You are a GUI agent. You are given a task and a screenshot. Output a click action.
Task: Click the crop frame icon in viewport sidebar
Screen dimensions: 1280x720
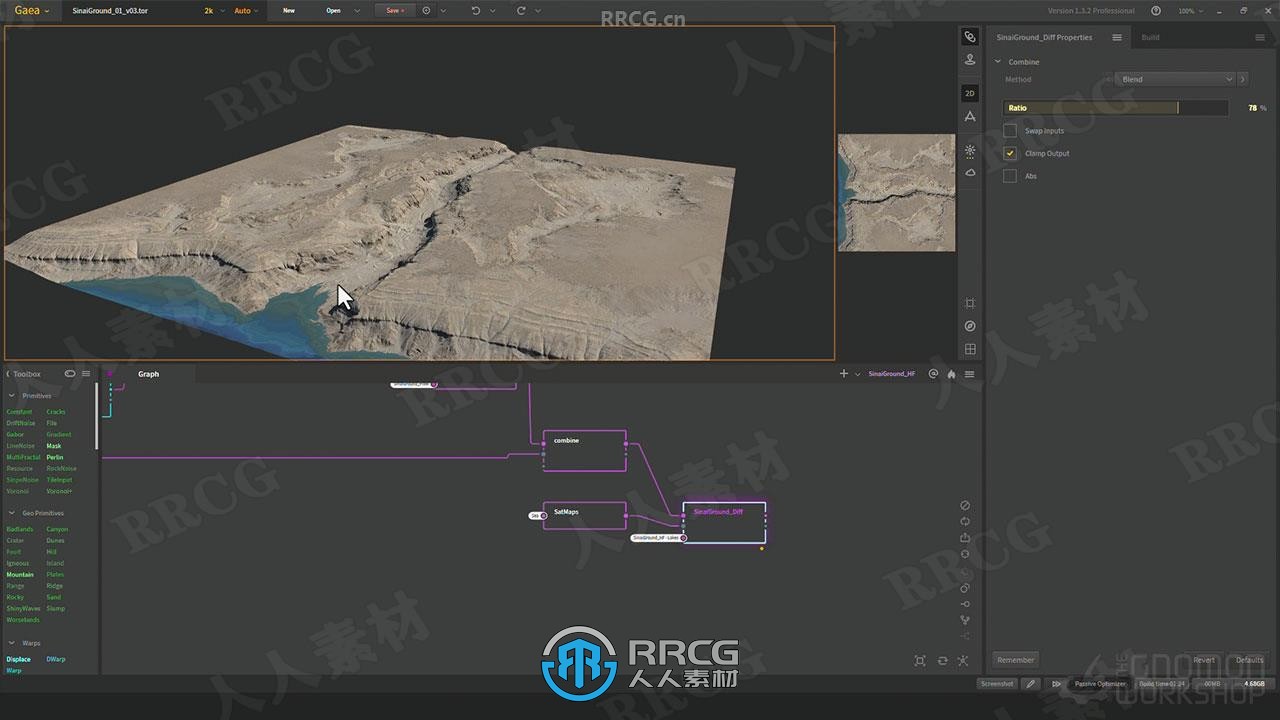point(970,303)
